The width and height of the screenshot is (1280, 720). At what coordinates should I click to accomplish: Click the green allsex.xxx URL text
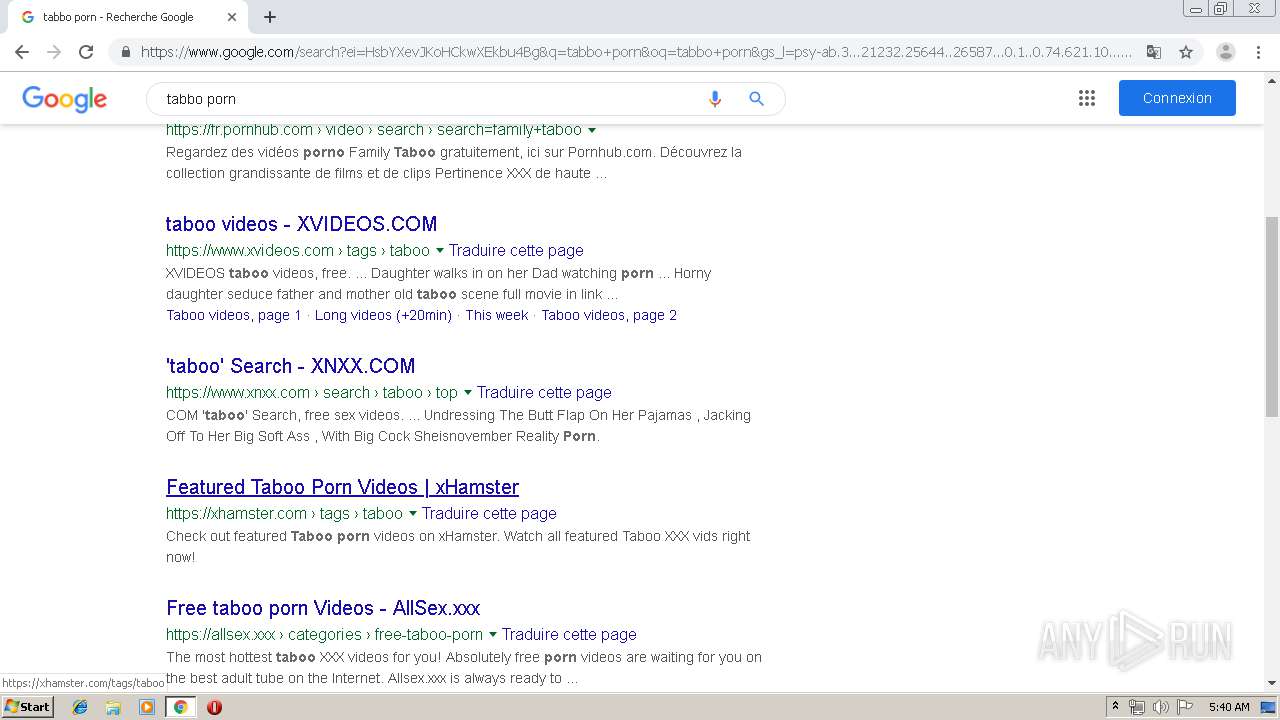pyautogui.click(x=324, y=635)
